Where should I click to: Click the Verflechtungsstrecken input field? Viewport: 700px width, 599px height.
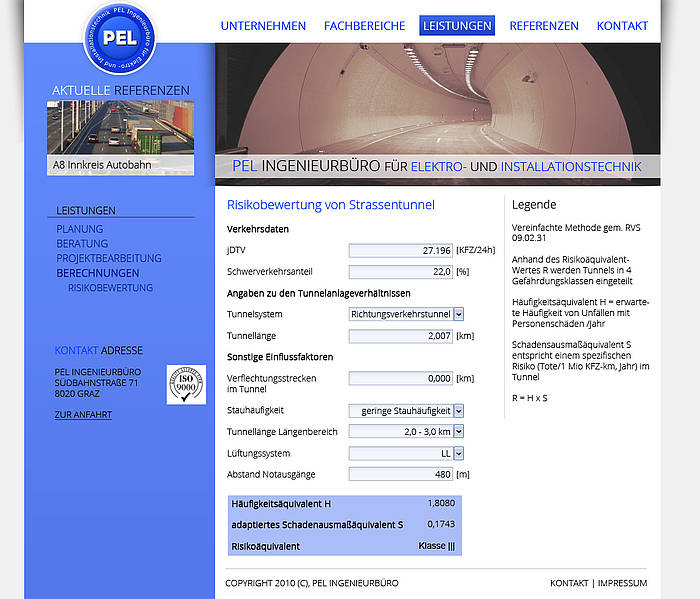pos(400,379)
